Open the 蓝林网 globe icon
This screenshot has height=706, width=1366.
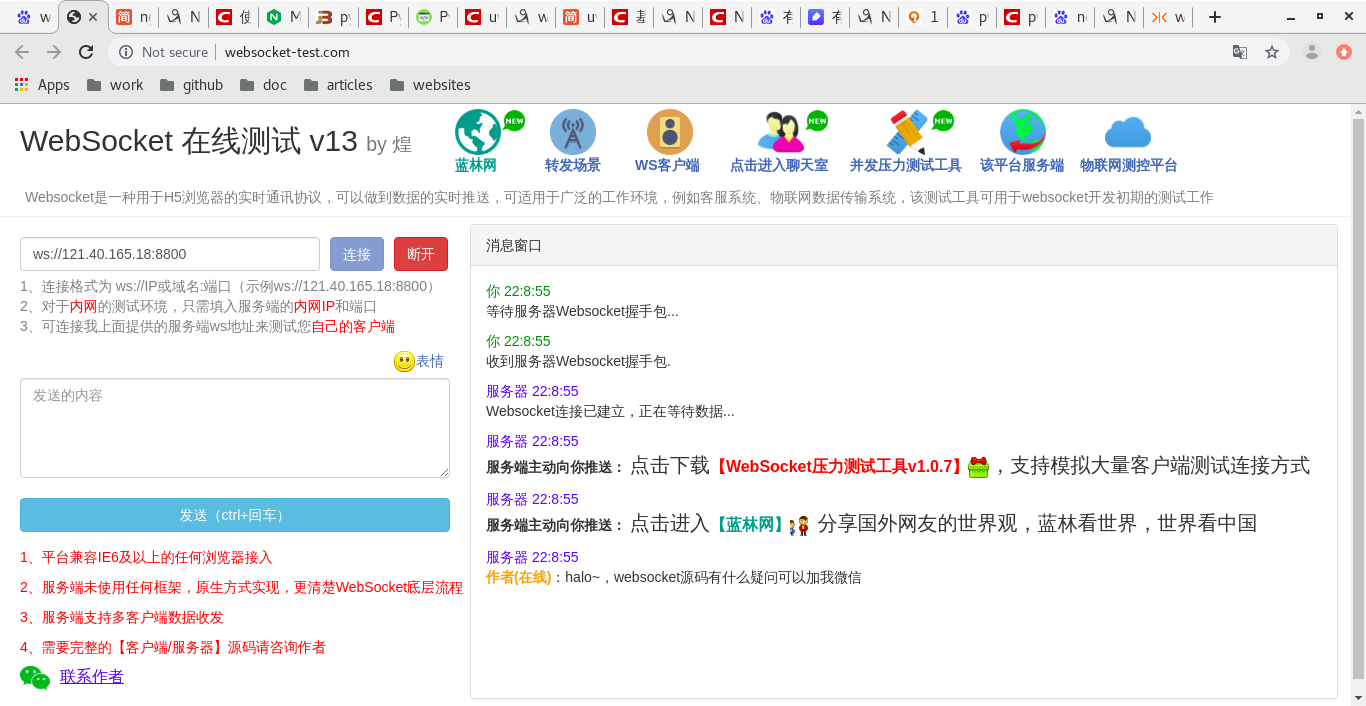click(x=478, y=131)
